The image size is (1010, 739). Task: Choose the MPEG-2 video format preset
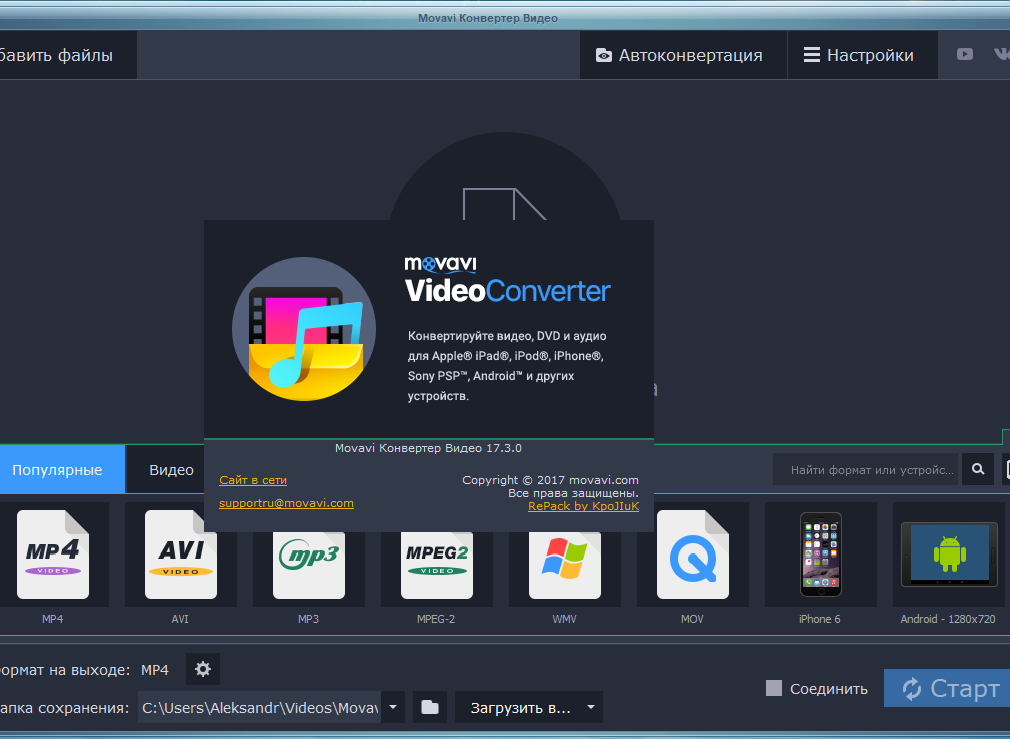click(437, 568)
